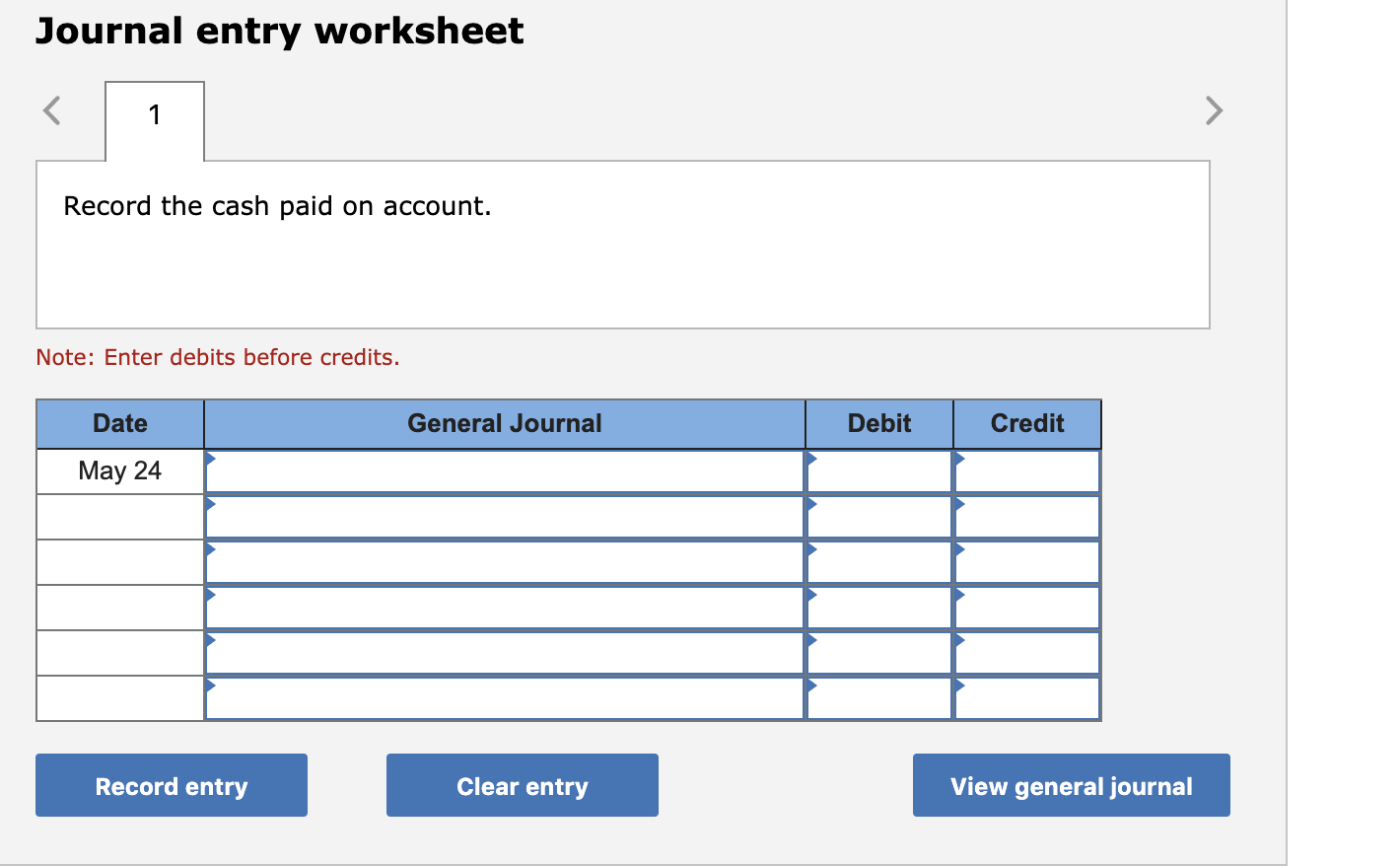Viewport: 1400px width, 866px height.
Task: Navigate back with the left chevron arrow
Action: 51,110
